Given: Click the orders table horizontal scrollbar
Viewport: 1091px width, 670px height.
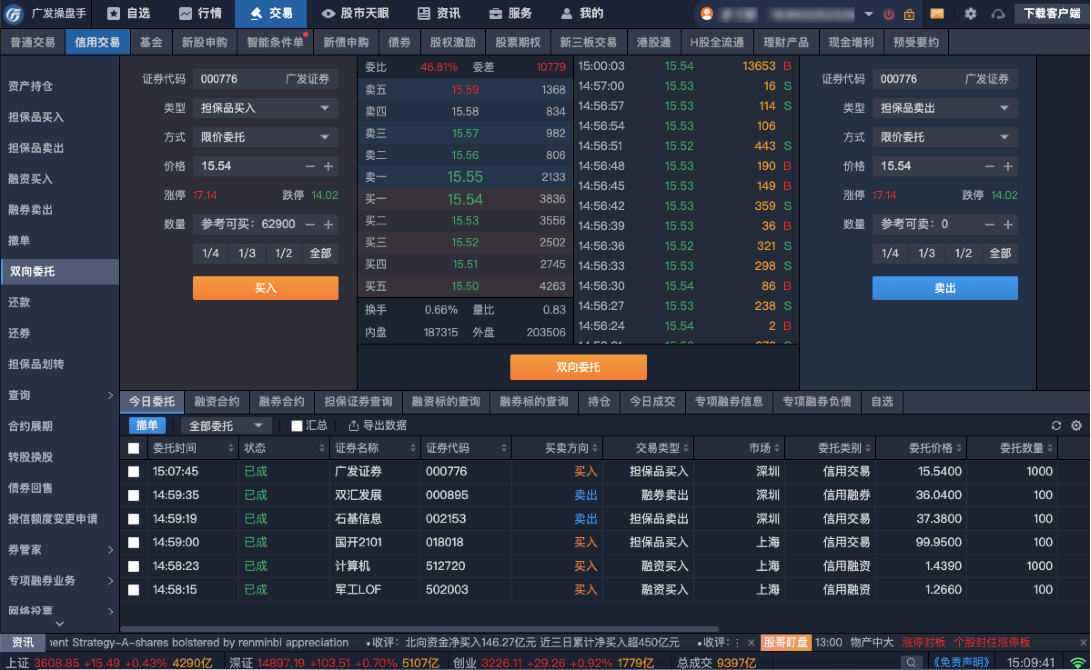Looking at the screenshot, I should [420, 629].
